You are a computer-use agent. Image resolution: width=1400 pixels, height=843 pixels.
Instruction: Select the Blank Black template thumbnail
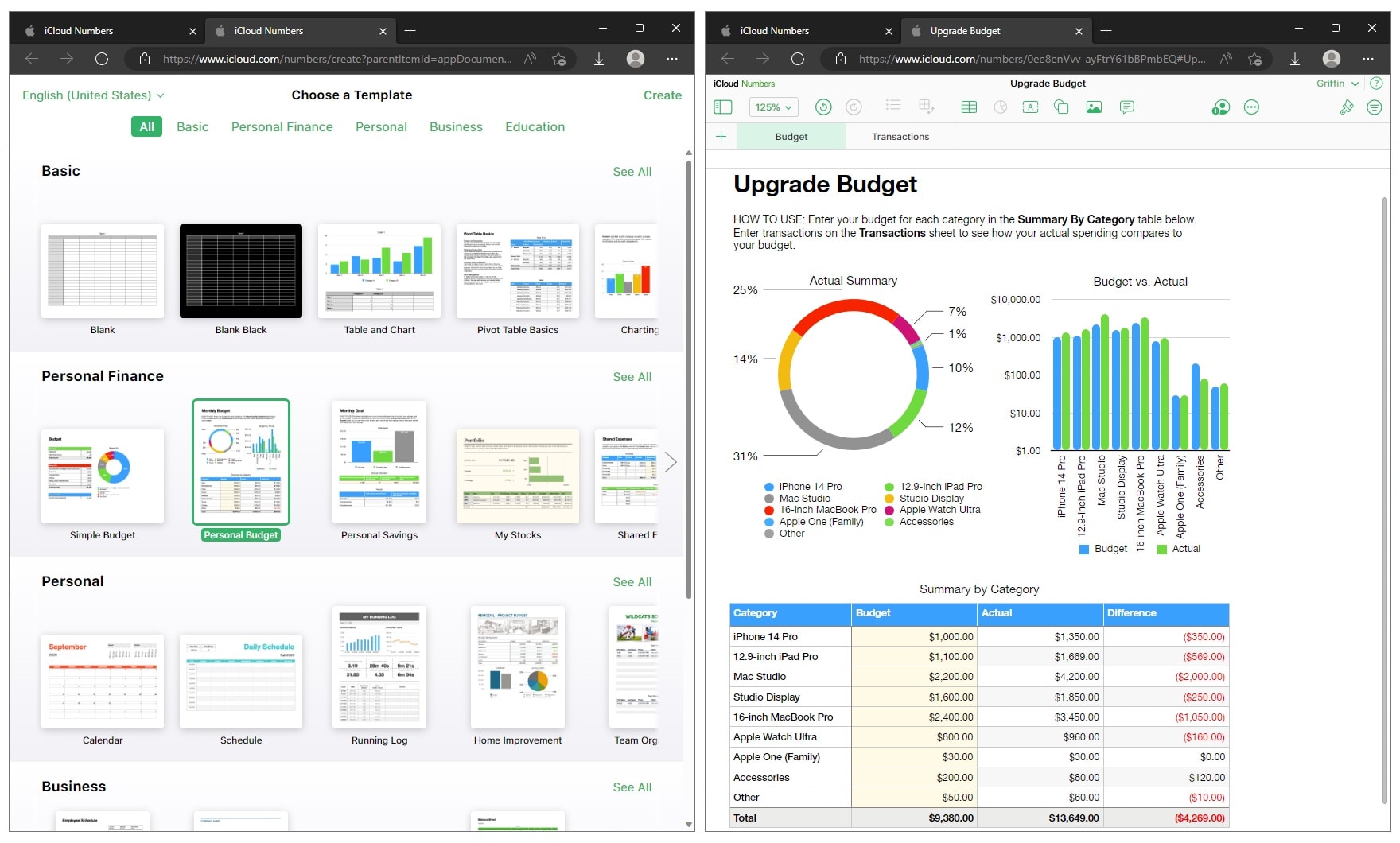coord(240,271)
